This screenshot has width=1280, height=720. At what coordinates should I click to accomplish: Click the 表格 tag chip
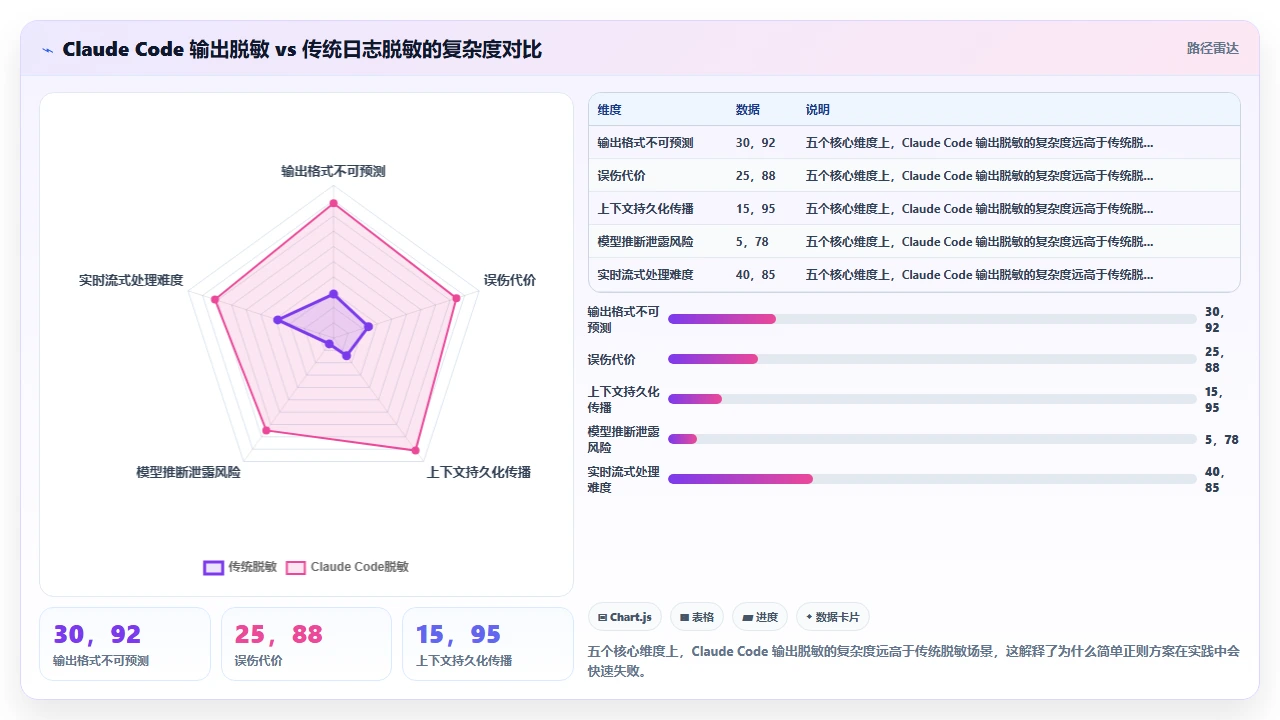pos(697,617)
